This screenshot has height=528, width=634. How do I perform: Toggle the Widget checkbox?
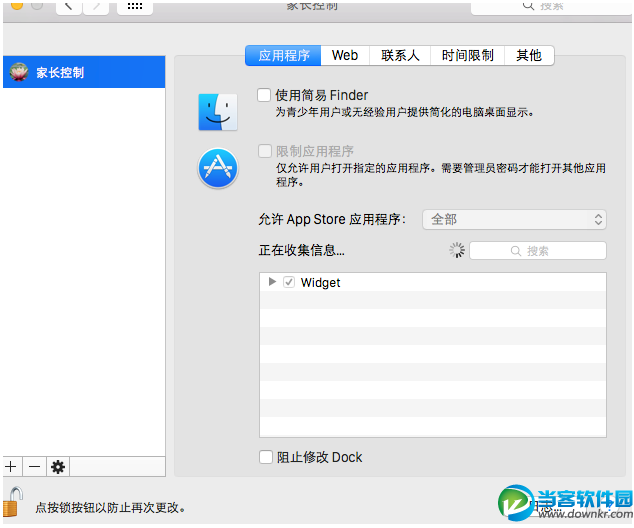coord(289,282)
